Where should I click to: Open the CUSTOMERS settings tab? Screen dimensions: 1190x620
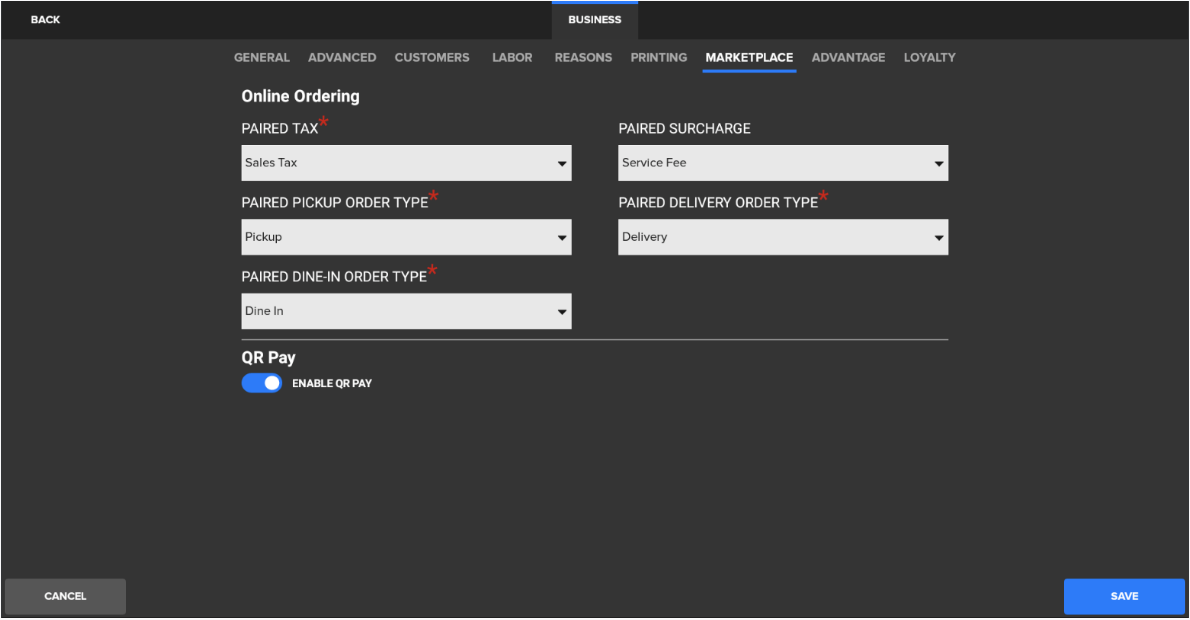(432, 57)
